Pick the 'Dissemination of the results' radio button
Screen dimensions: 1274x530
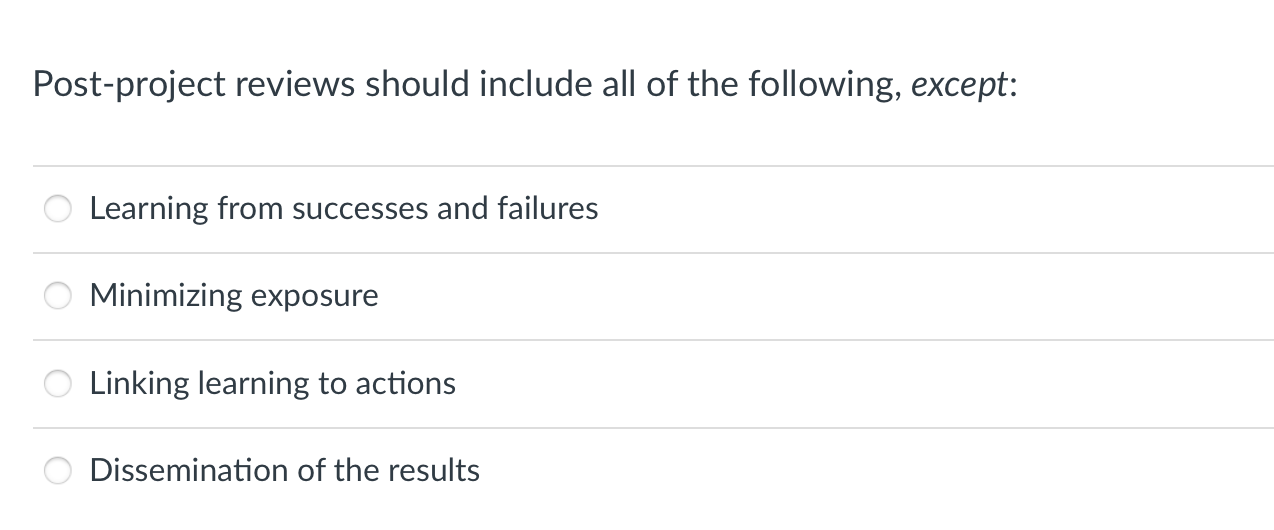tap(59, 470)
